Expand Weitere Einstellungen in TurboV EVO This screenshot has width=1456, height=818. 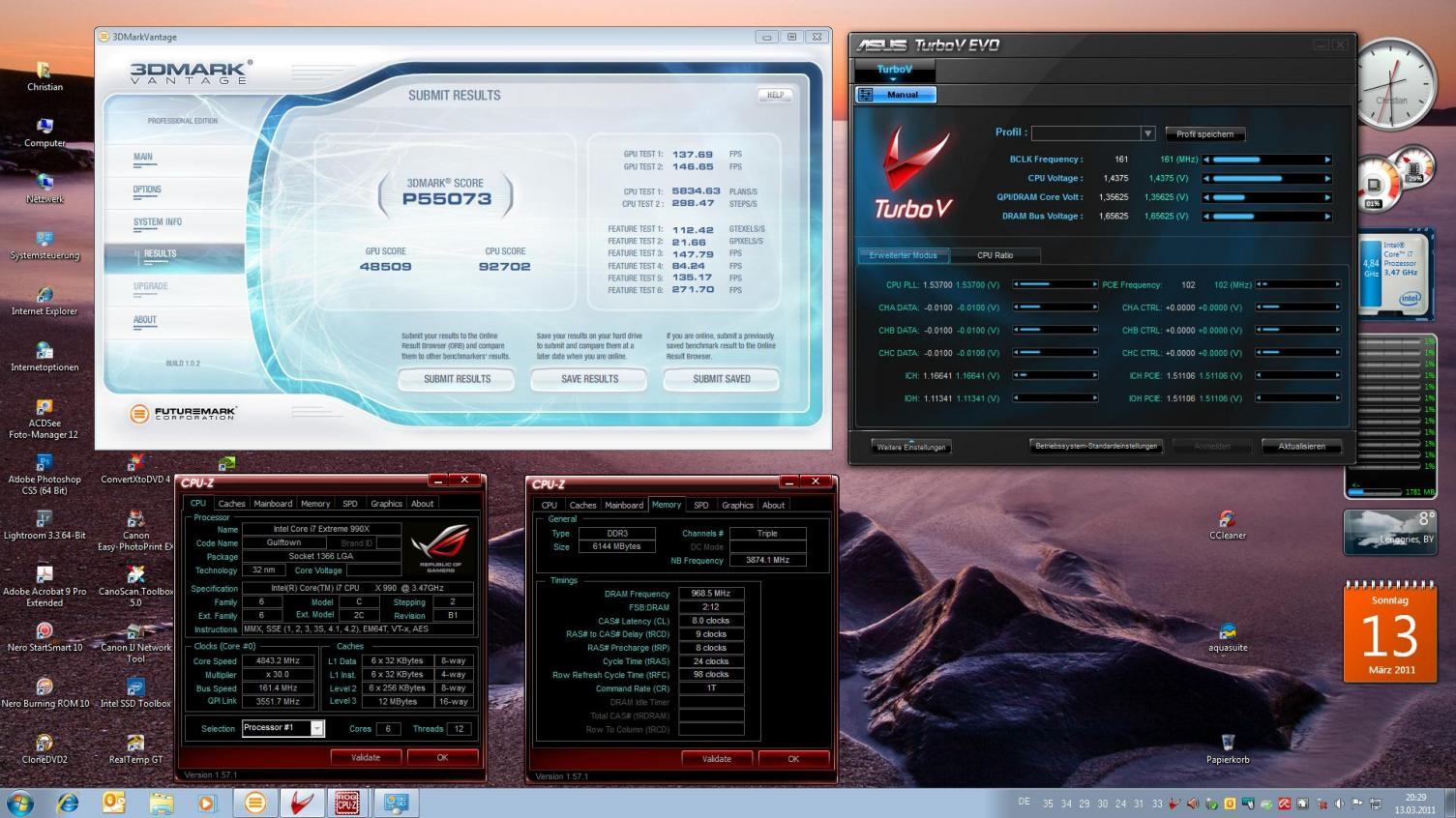click(911, 447)
